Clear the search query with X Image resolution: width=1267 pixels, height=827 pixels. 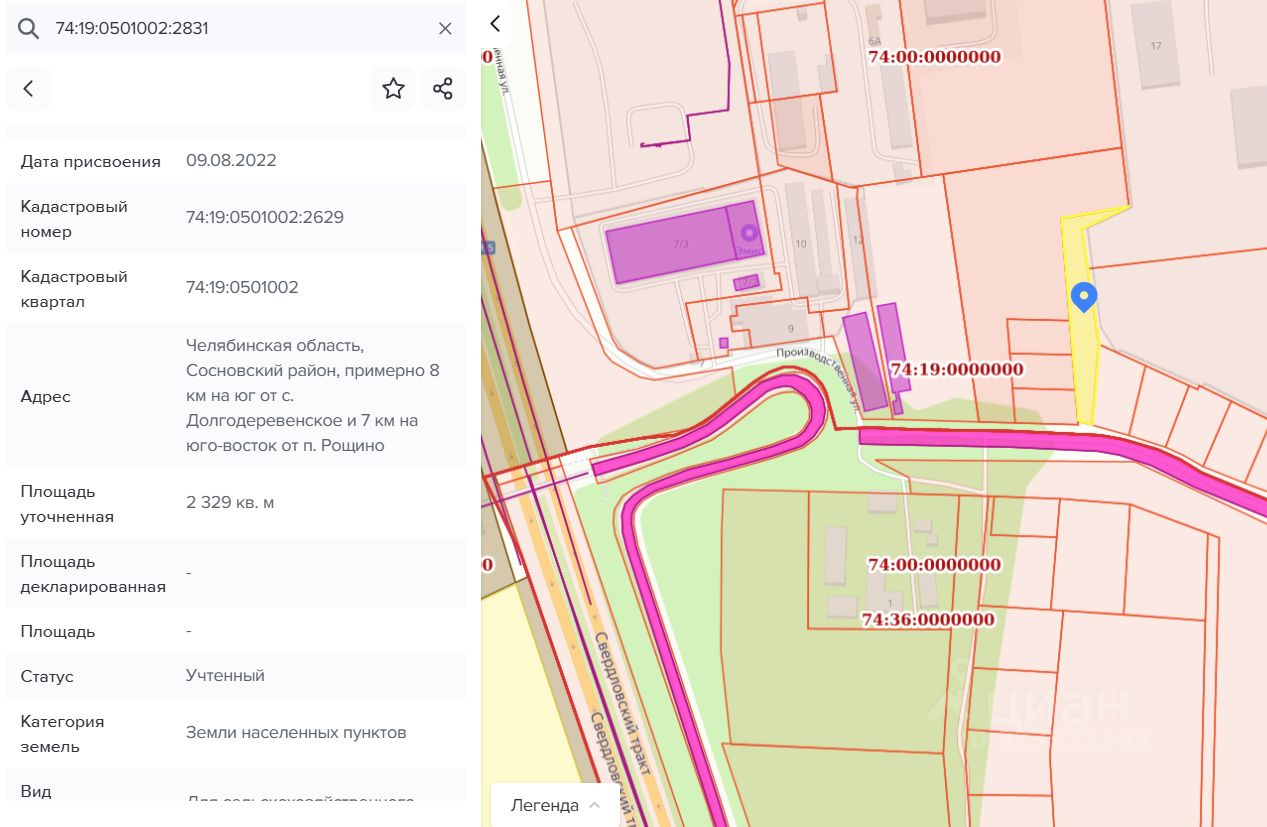445,28
